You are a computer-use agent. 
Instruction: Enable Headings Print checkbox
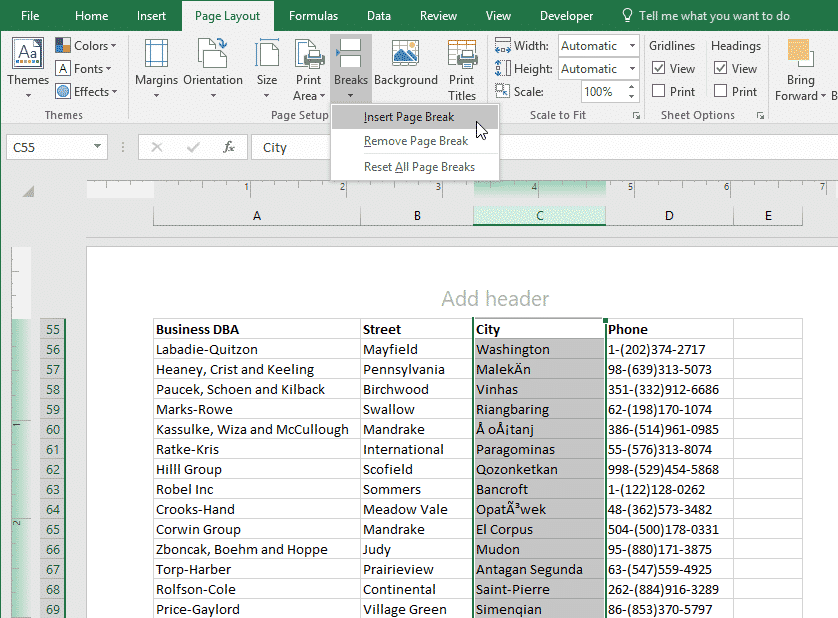tap(720, 91)
